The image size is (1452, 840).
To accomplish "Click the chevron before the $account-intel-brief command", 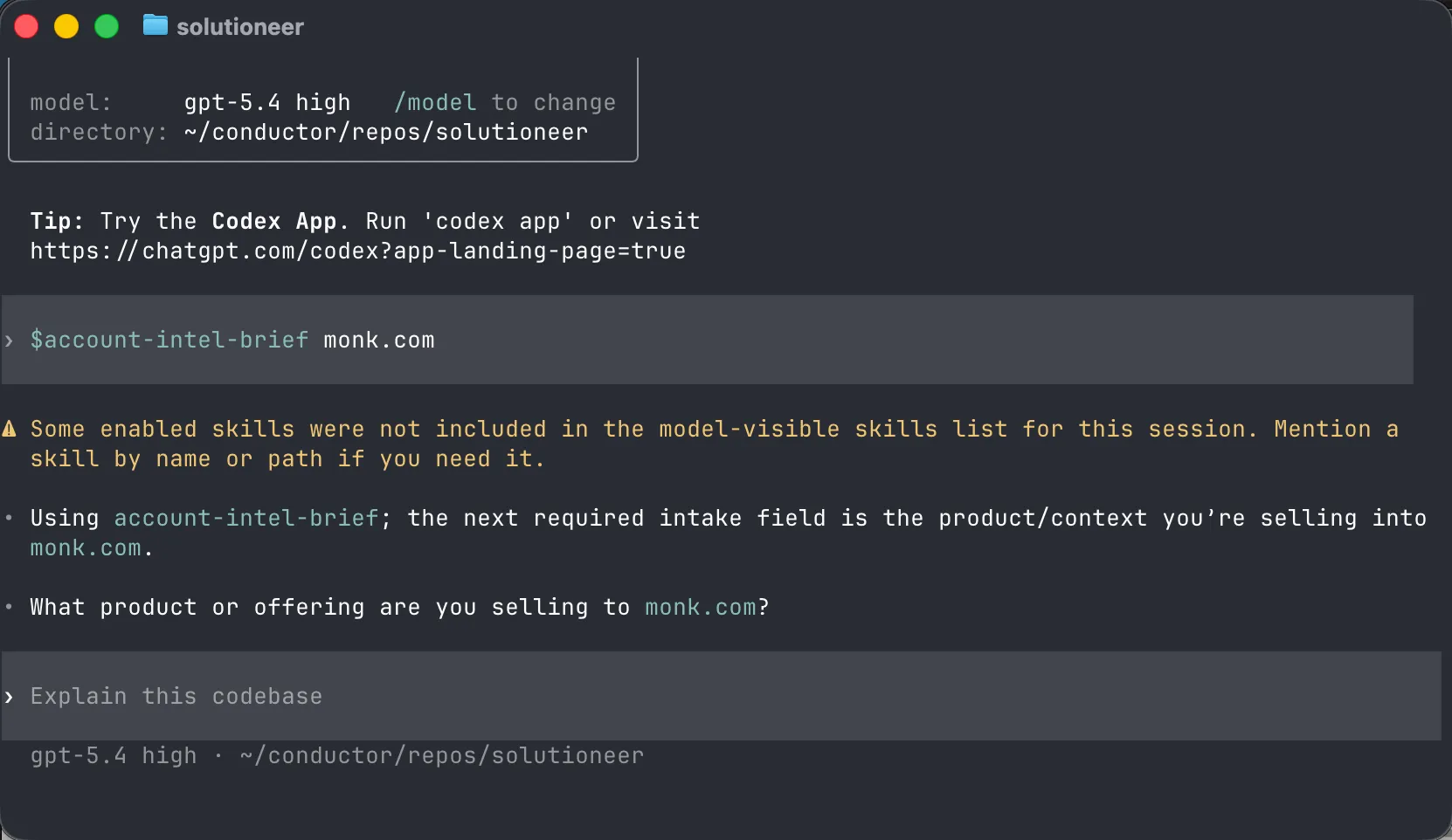I will 9,341.
